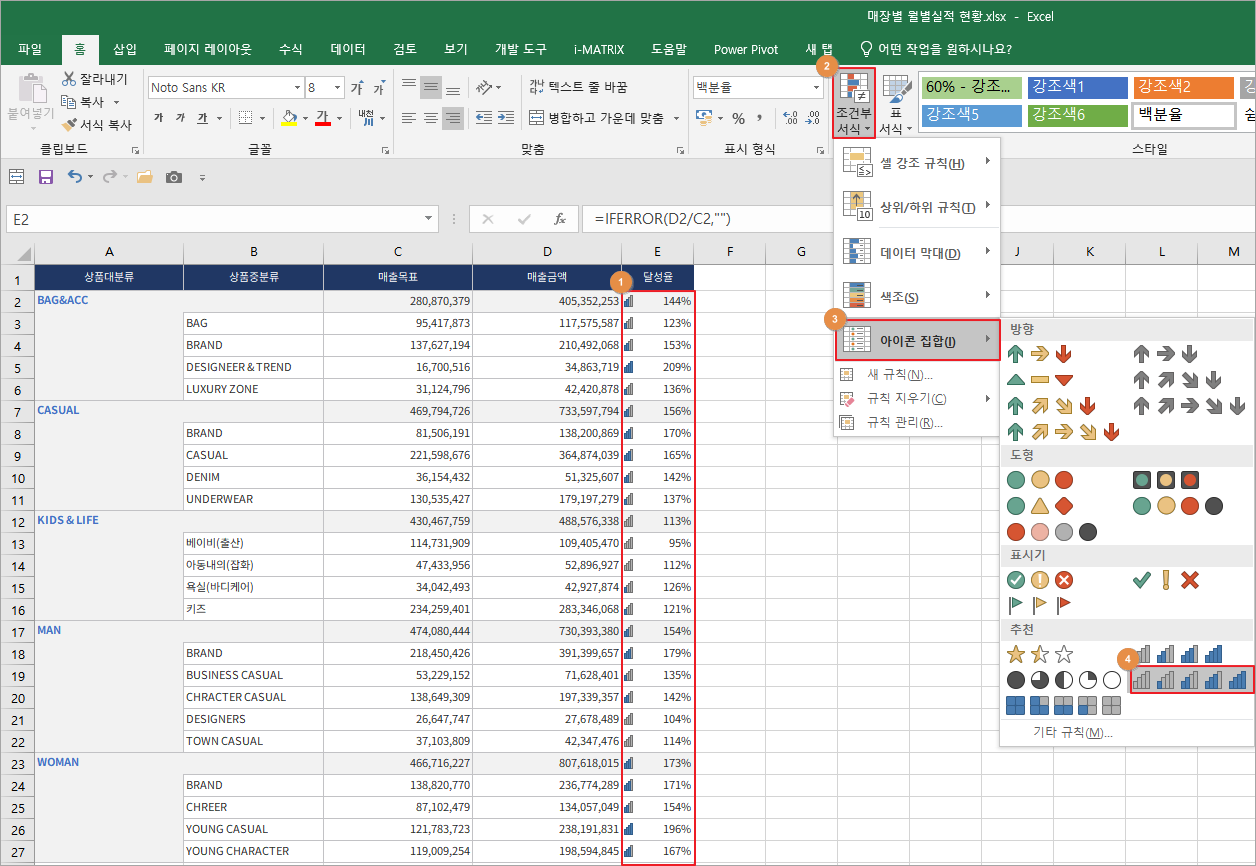Click 기타 규칙 (More Rules) link
The width and height of the screenshot is (1256, 866).
(x=1072, y=732)
